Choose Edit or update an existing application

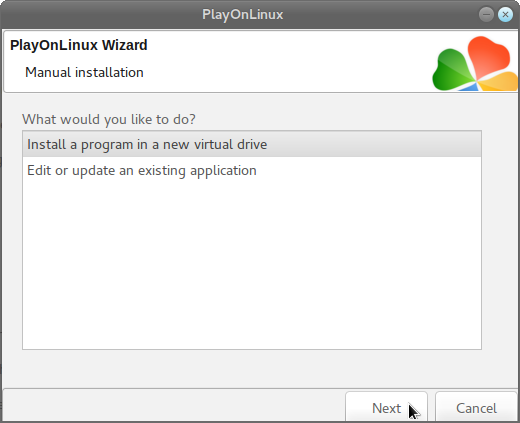click(x=252, y=170)
